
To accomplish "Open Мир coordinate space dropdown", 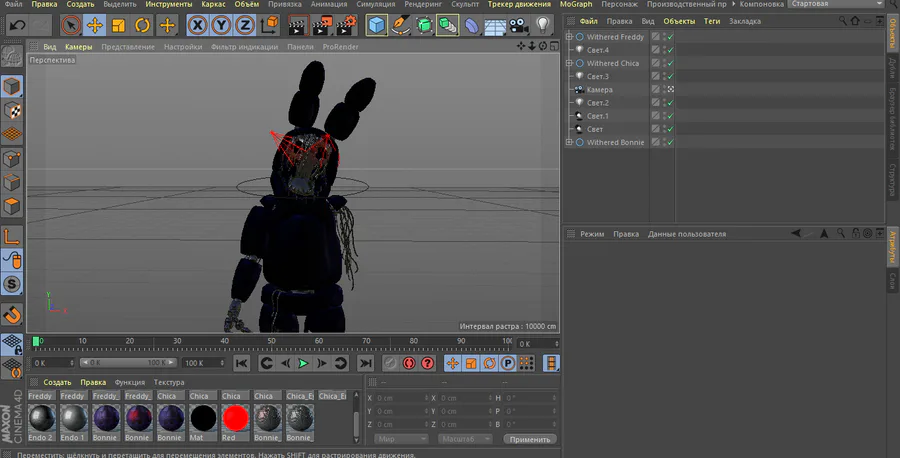I will [x=401, y=439].
